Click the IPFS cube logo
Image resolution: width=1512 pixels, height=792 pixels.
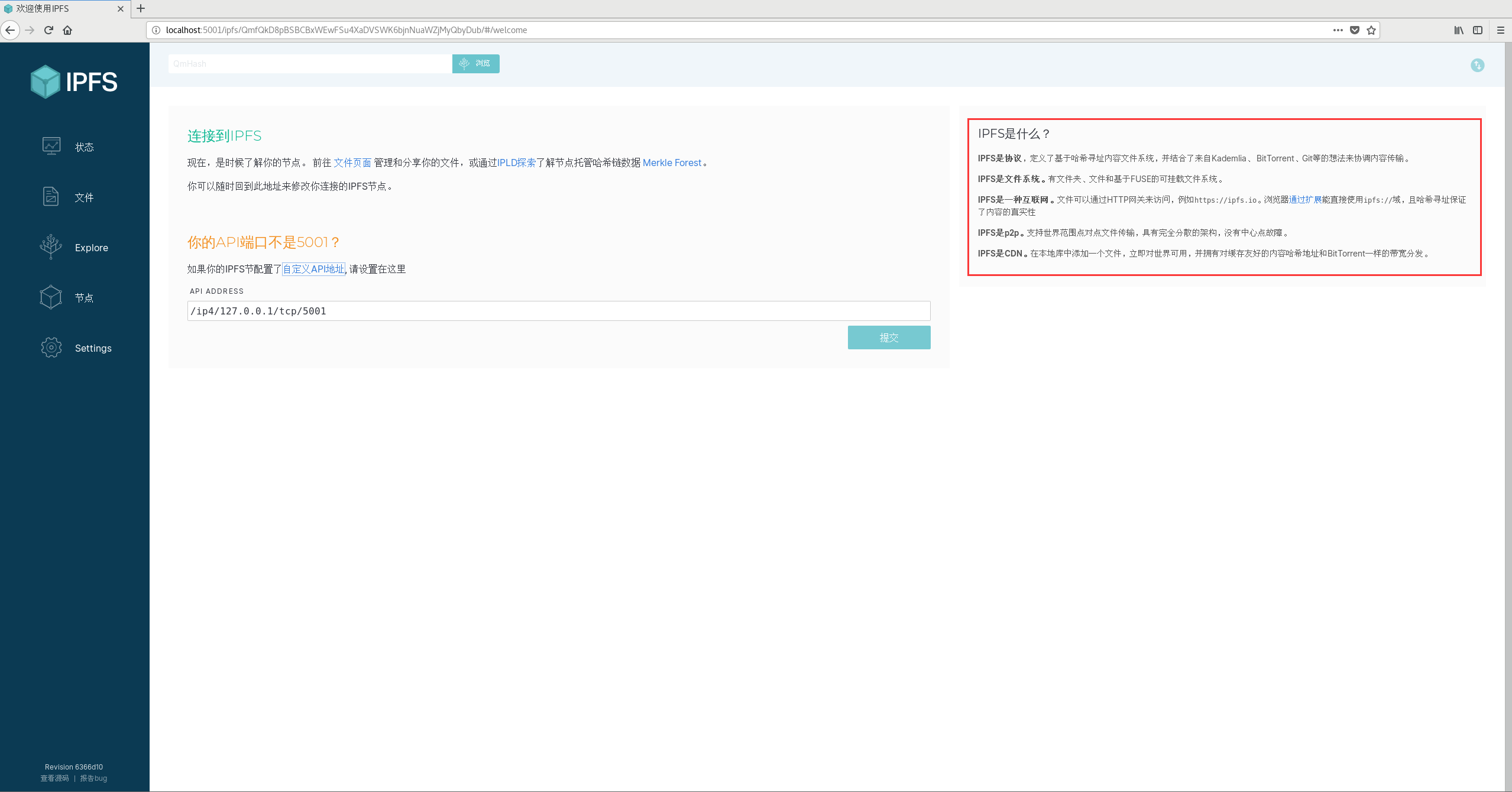click(x=46, y=82)
